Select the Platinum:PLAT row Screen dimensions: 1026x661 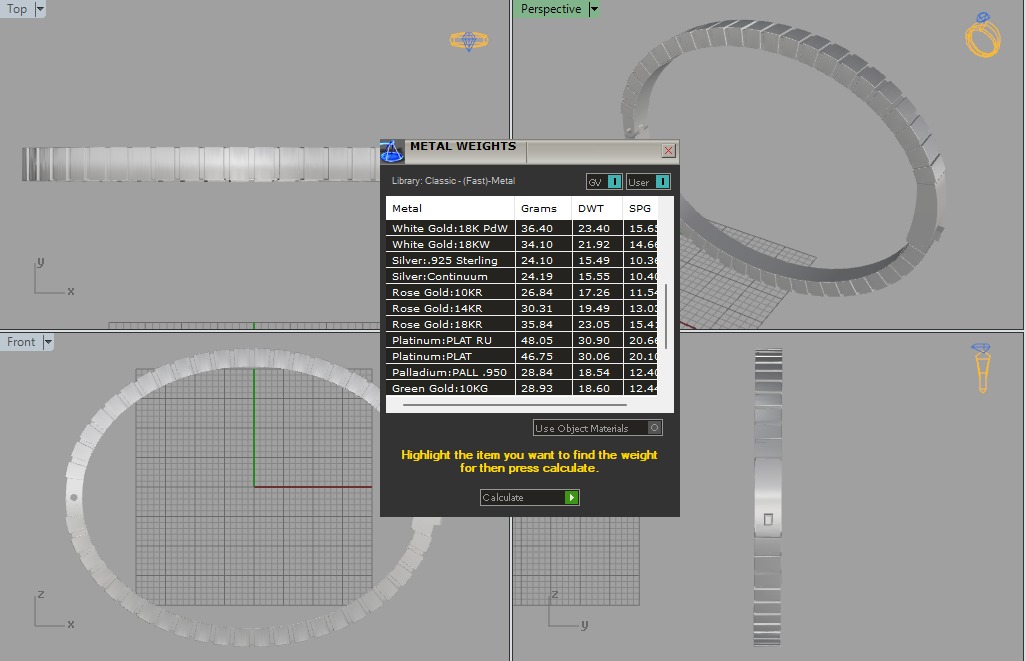522,357
